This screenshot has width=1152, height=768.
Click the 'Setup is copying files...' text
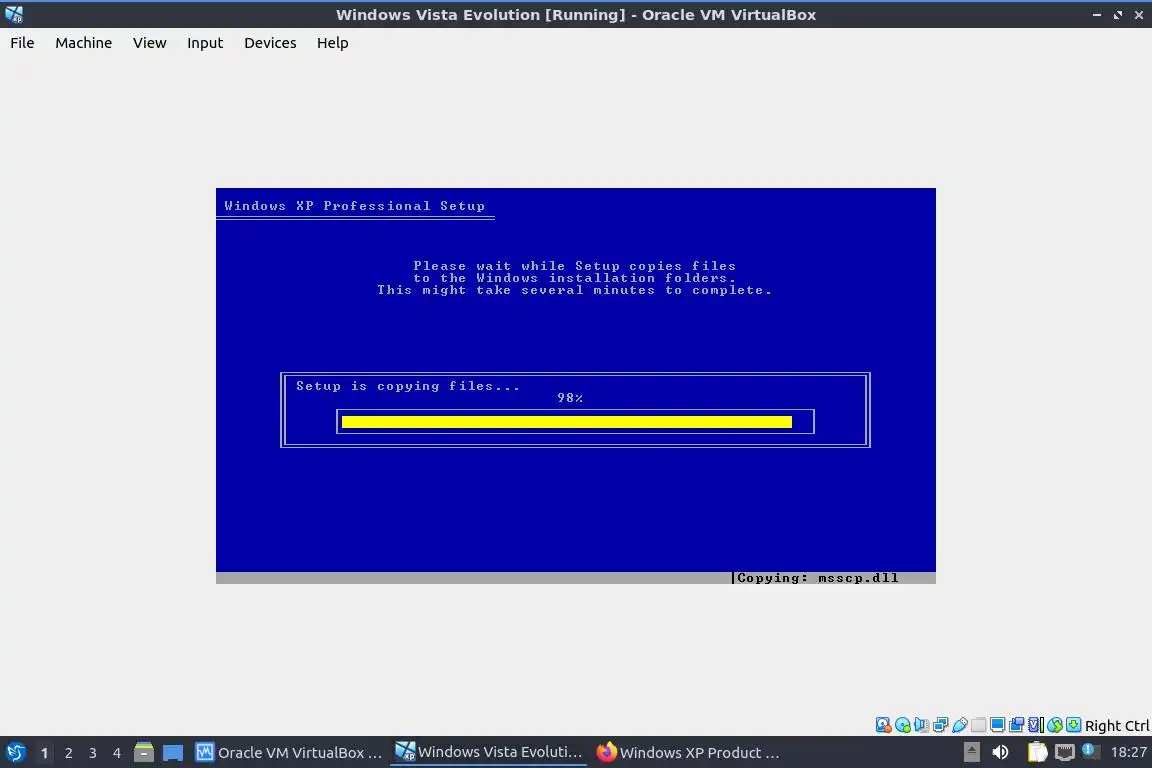(408, 386)
